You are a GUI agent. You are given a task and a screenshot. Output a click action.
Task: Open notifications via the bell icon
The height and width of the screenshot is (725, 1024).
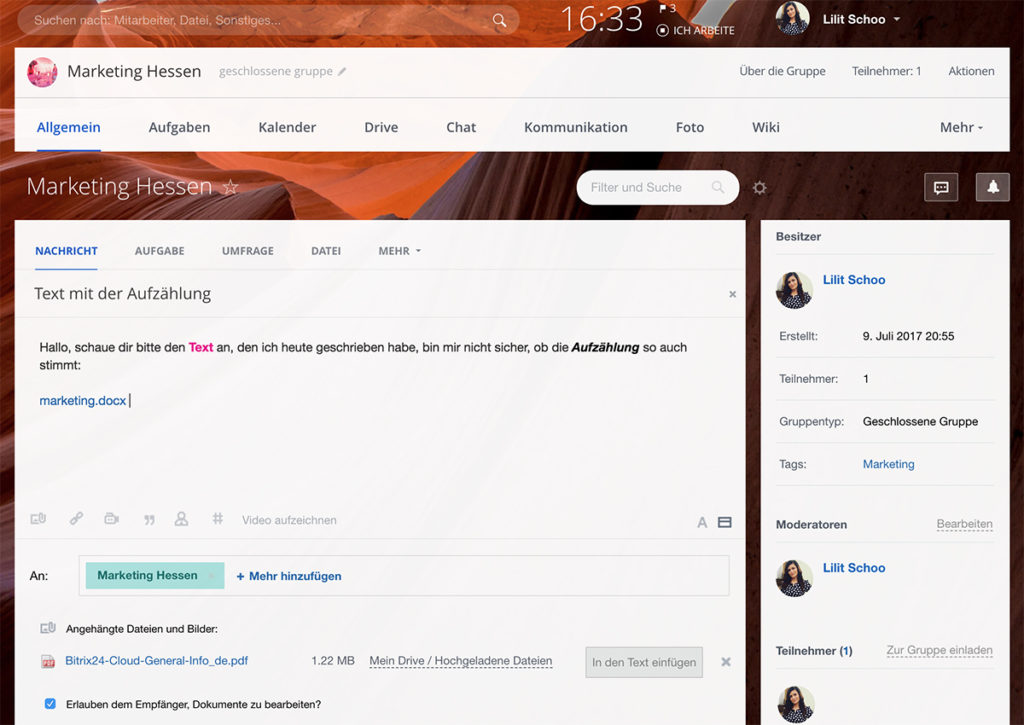(x=993, y=187)
